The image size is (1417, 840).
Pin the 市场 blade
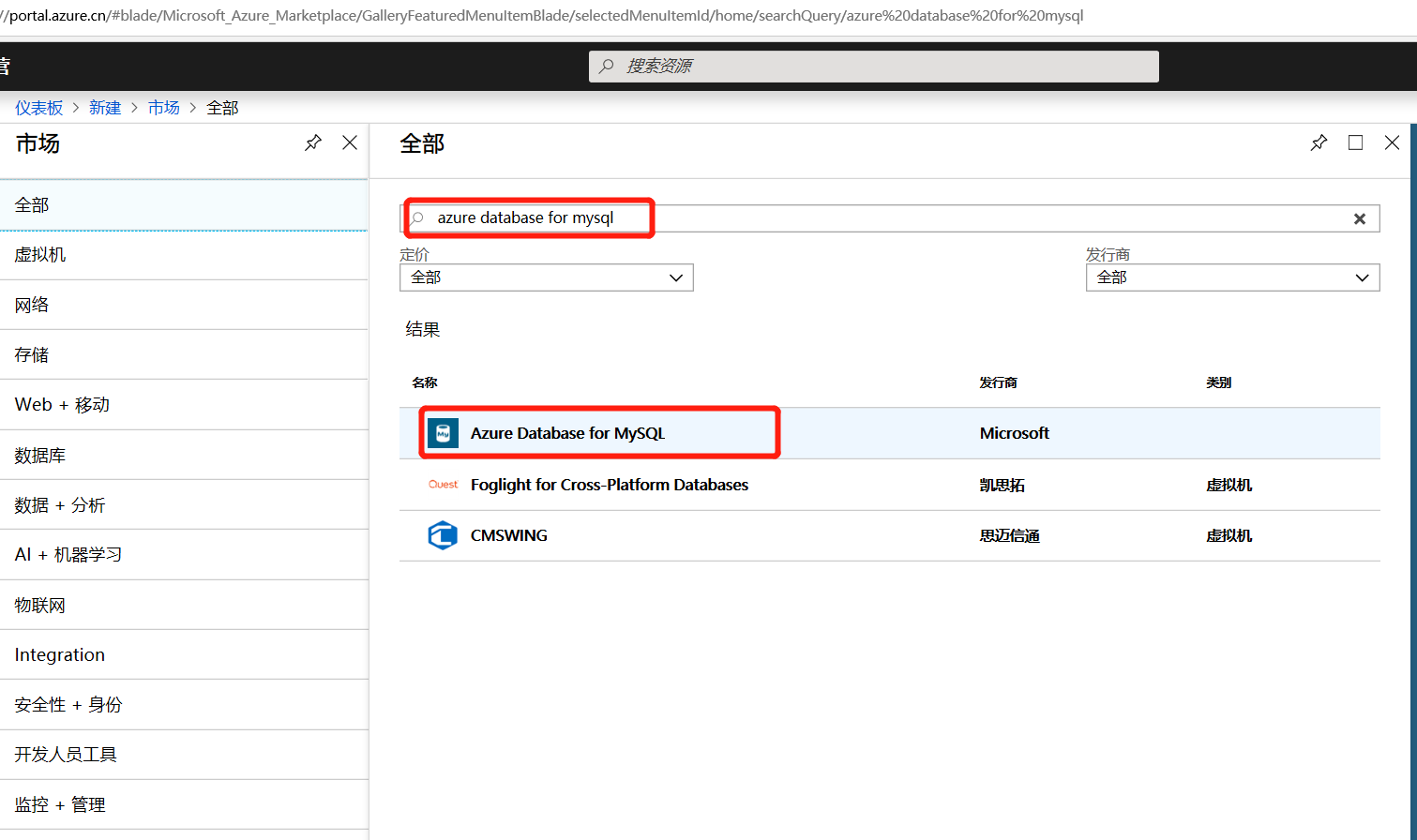[313, 142]
